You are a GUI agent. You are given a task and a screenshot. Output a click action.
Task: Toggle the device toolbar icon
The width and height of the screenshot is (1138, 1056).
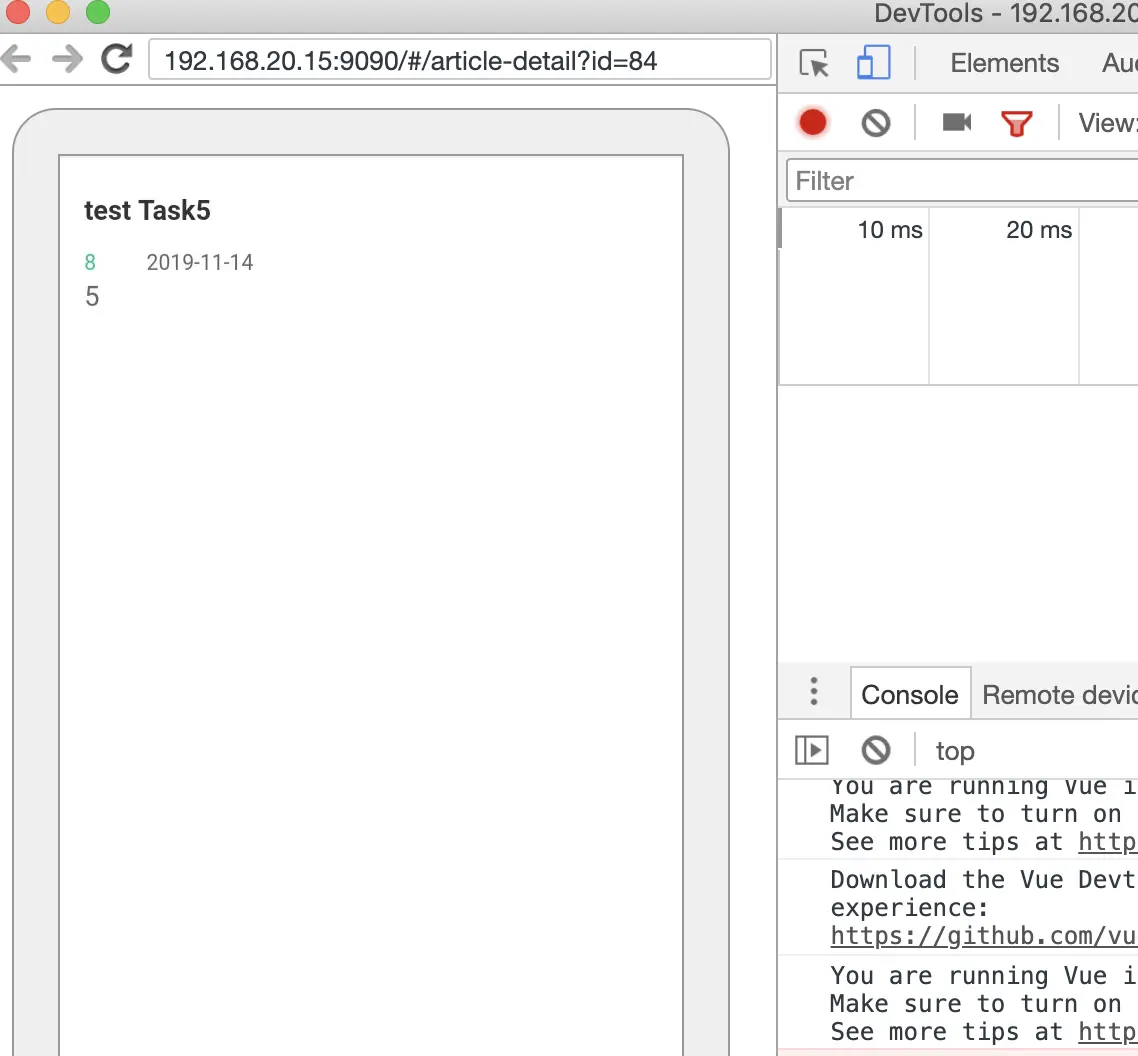[x=873, y=62]
